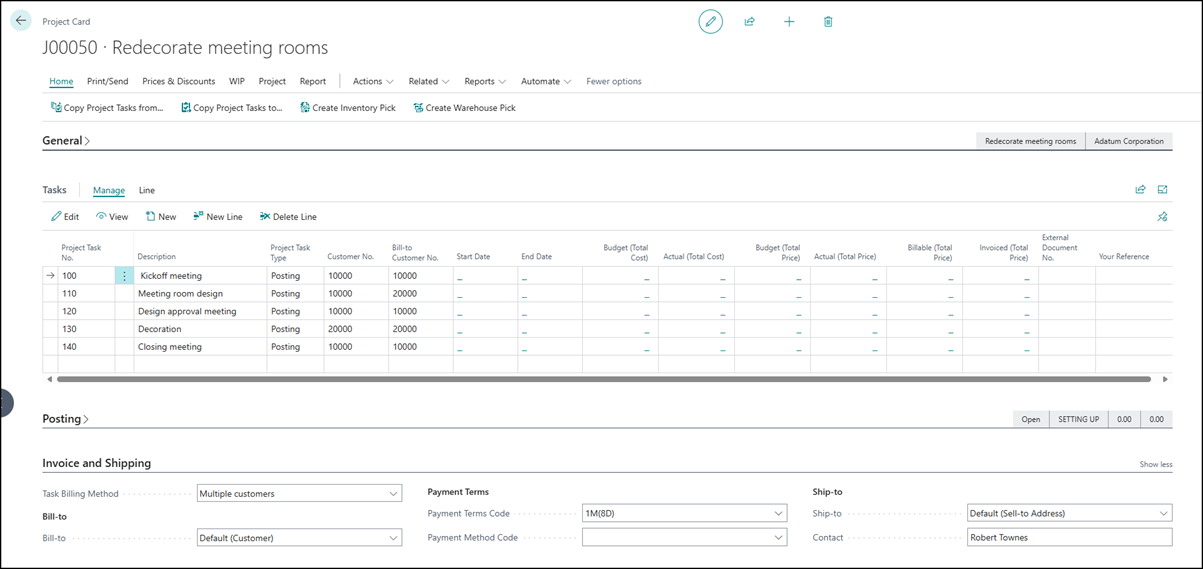Click Customer No. 20000 for Decoration

[356, 329]
